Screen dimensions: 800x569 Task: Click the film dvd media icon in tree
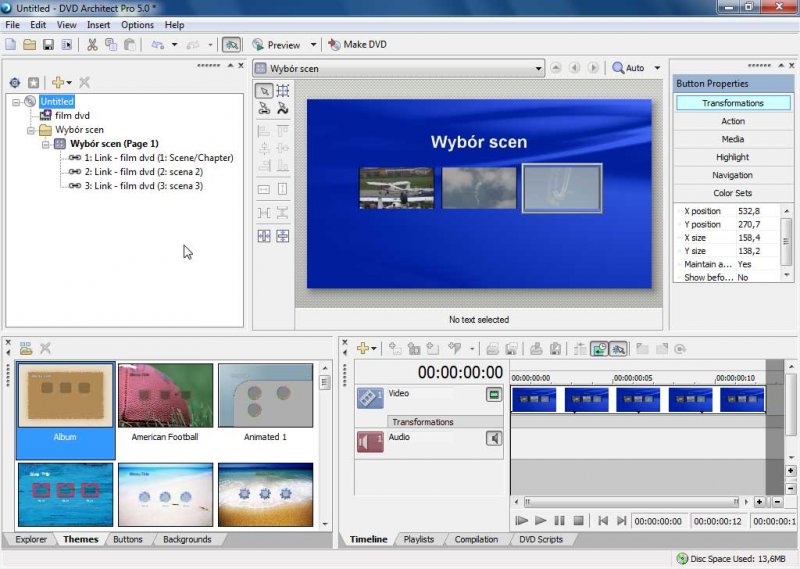(45, 116)
